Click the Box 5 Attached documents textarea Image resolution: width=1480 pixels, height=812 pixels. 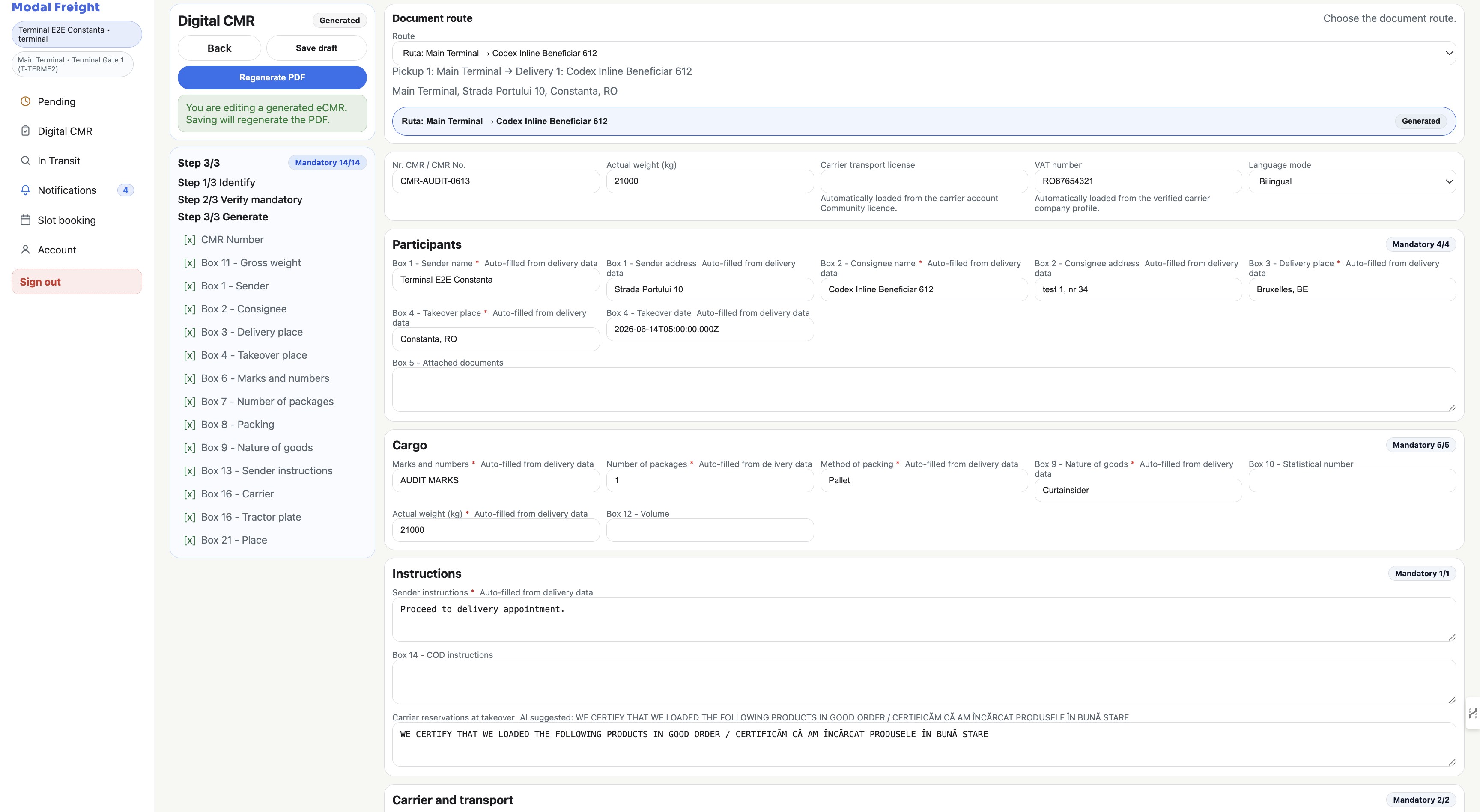924,390
